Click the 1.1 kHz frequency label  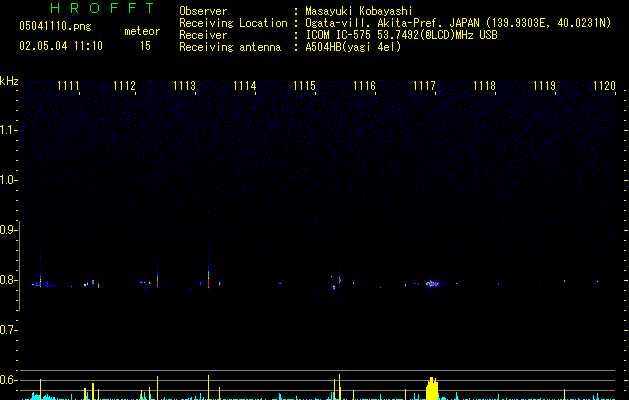click(8, 130)
